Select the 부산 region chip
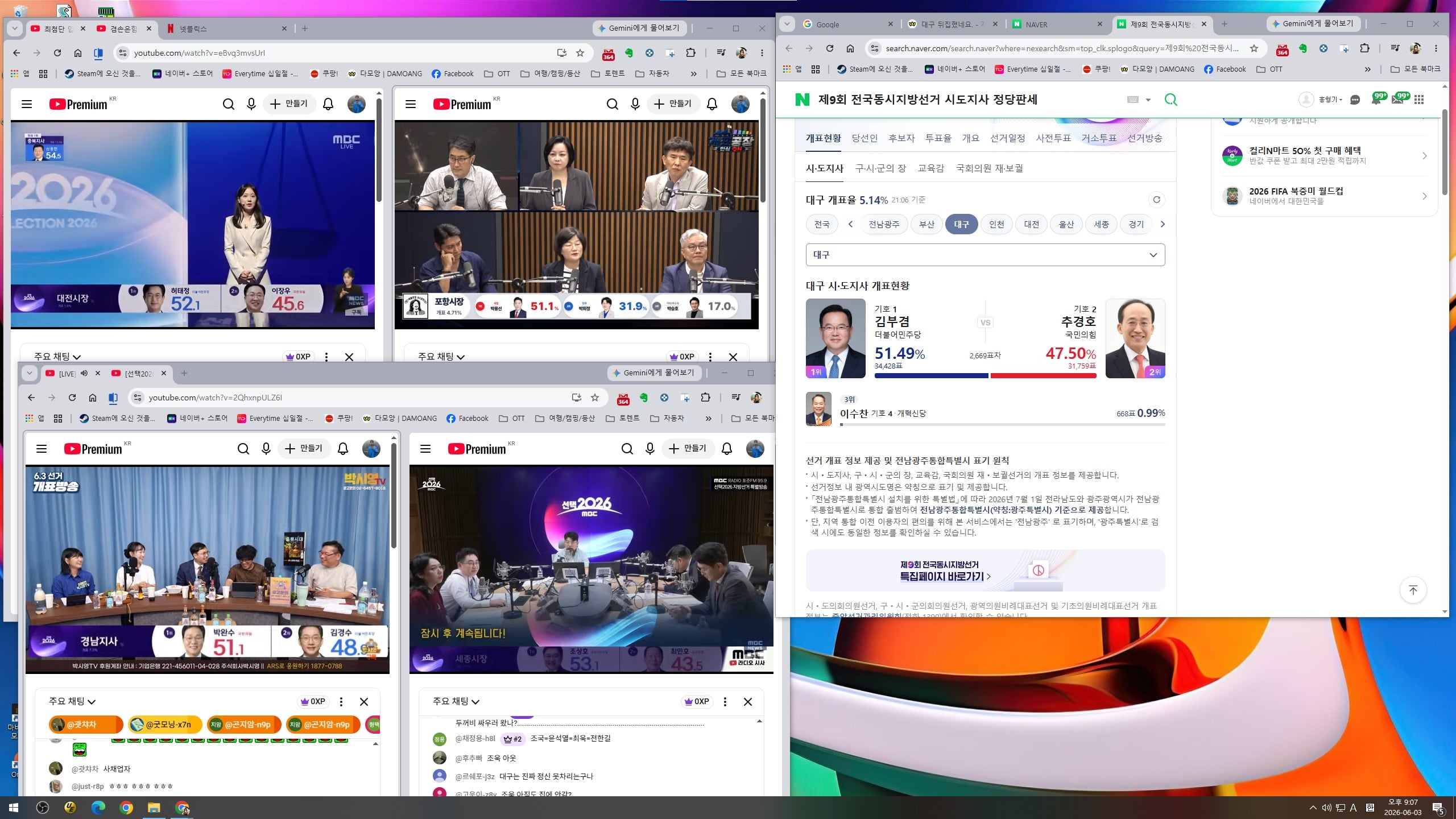Viewport: 1456px width, 819px height. tap(926, 224)
